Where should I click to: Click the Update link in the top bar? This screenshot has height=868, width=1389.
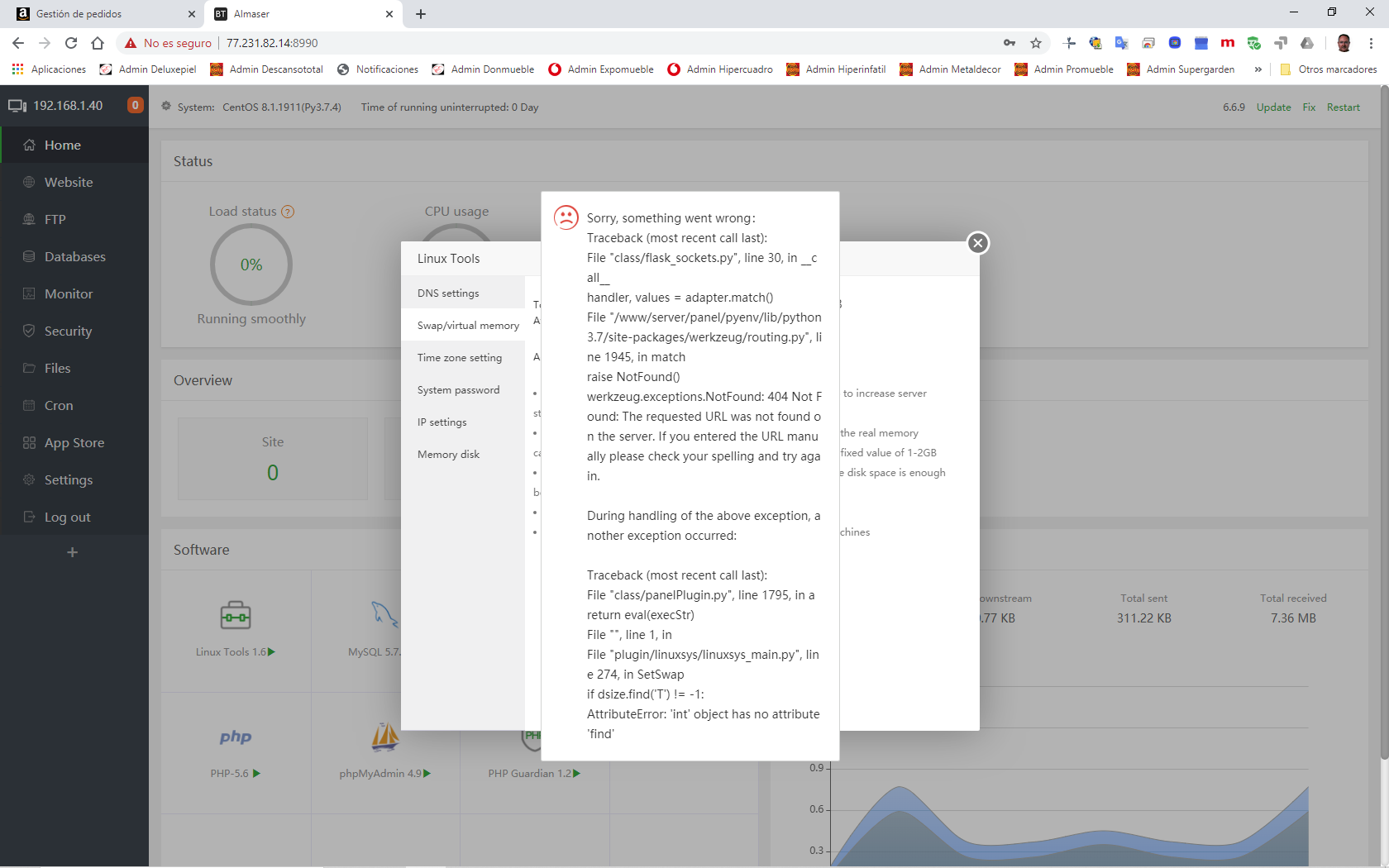point(1273,107)
